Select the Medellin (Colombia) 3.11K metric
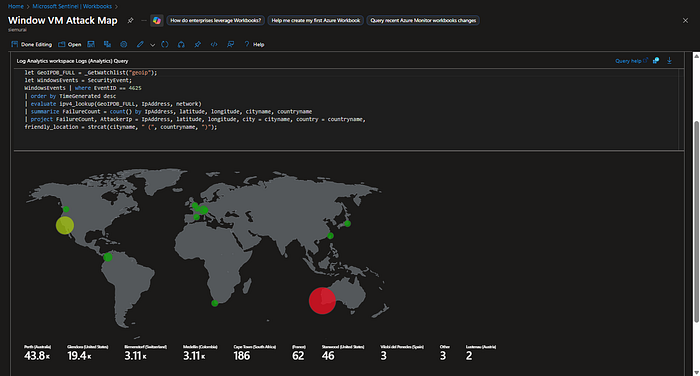The height and width of the screenshot is (376, 700). click(x=200, y=353)
